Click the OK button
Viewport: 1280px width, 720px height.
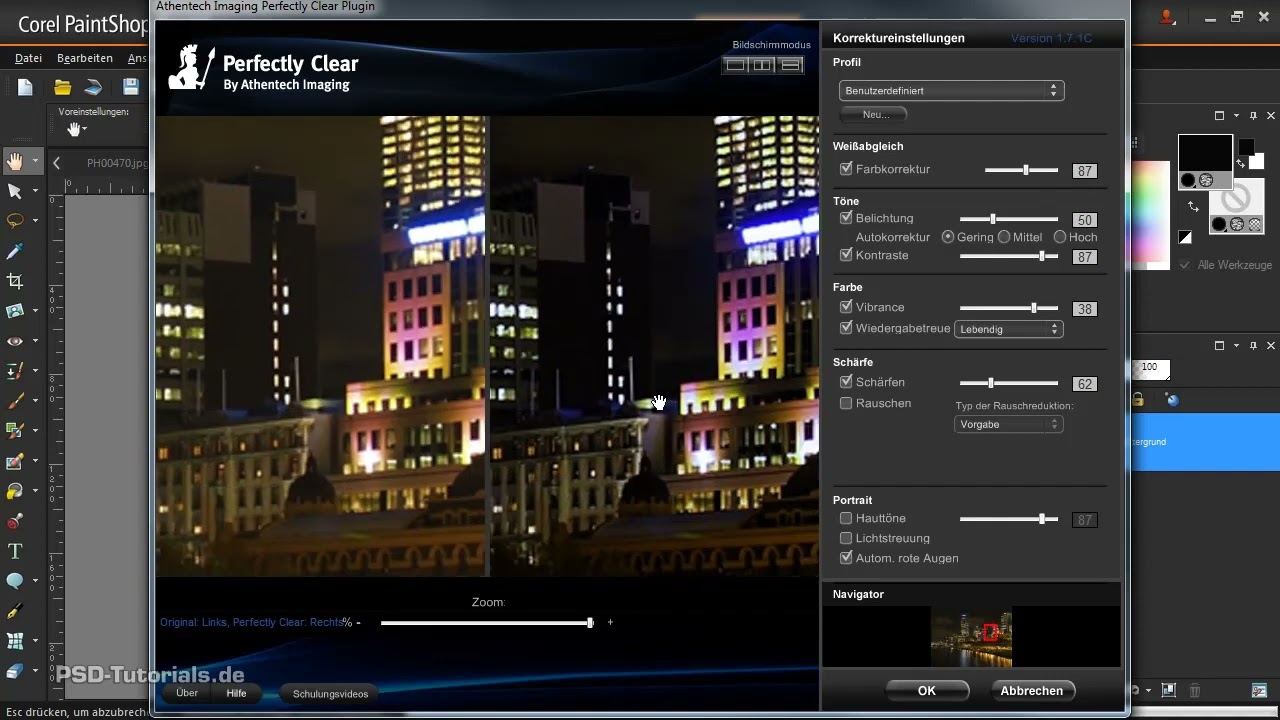pyautogui.click(x=927, y=691)
